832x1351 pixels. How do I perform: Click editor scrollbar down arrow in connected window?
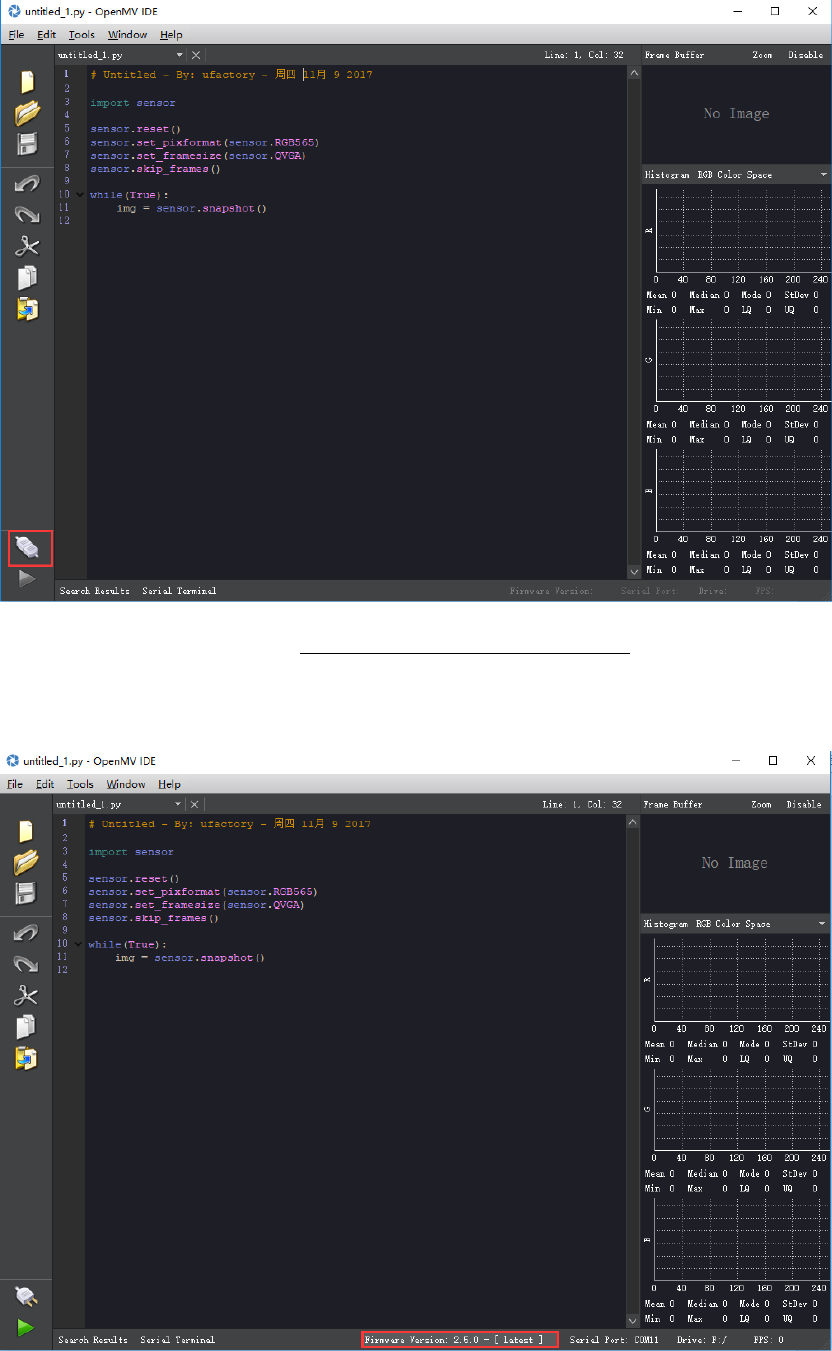tap(631, 1321)
